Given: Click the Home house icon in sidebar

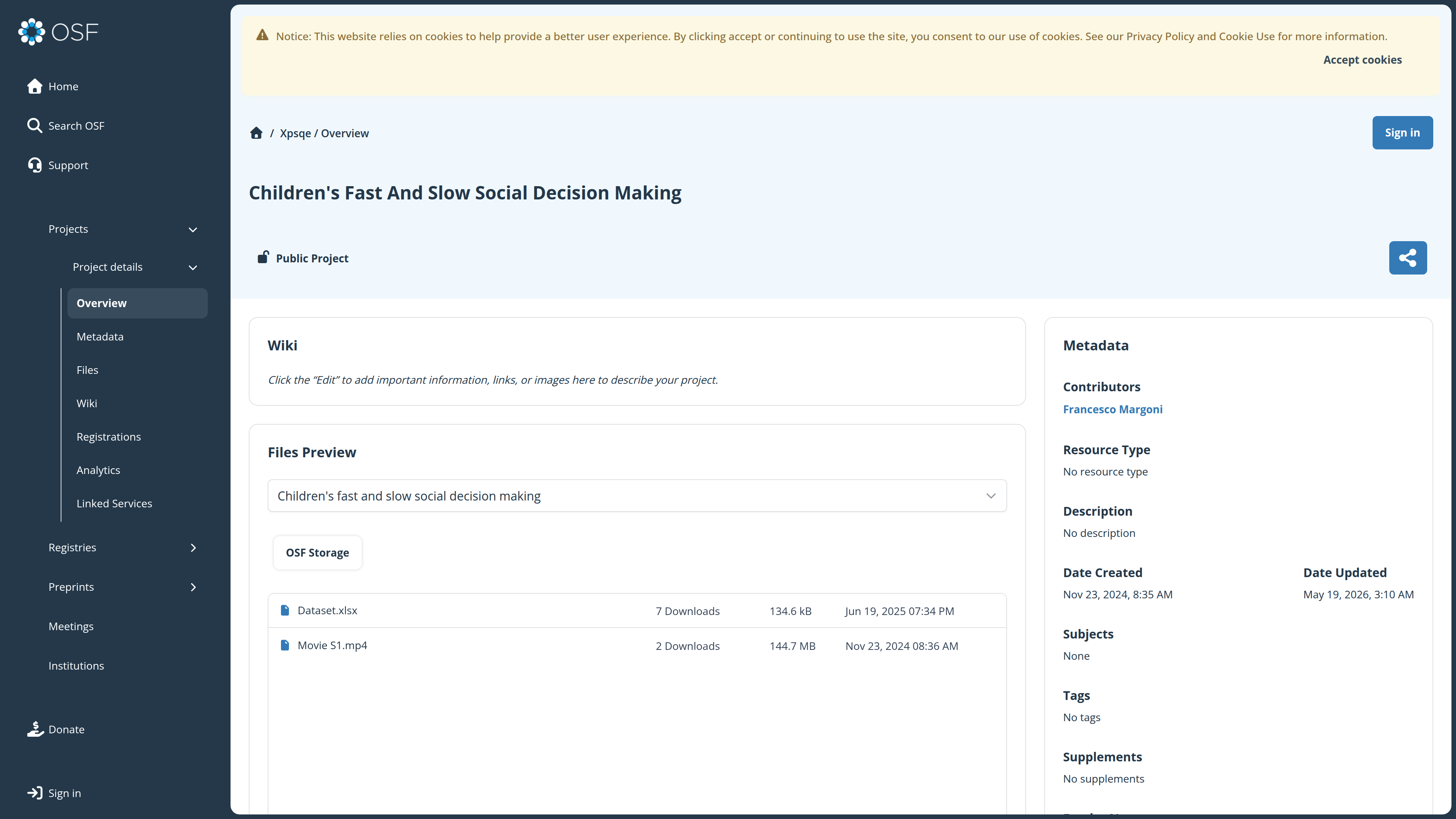Looking at the screenshot, I should 35,86.
